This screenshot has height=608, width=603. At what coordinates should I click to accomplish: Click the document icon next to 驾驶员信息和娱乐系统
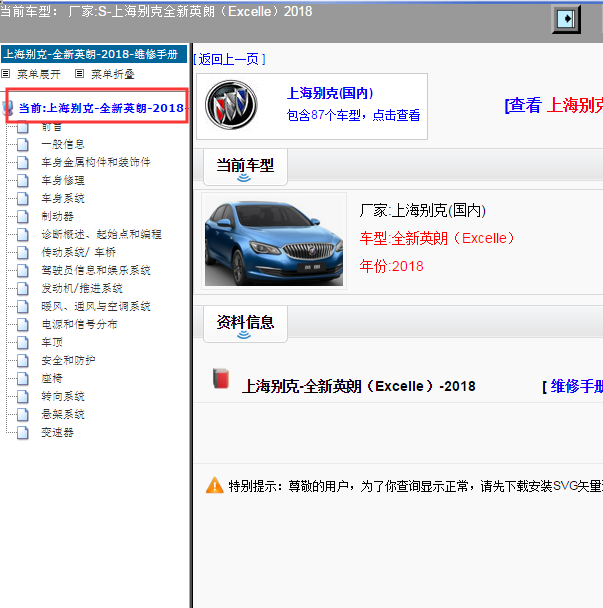coord(23,271)
